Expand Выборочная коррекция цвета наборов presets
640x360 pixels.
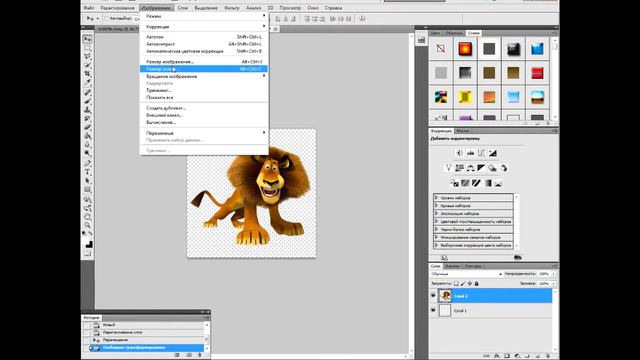pos(436,245)
